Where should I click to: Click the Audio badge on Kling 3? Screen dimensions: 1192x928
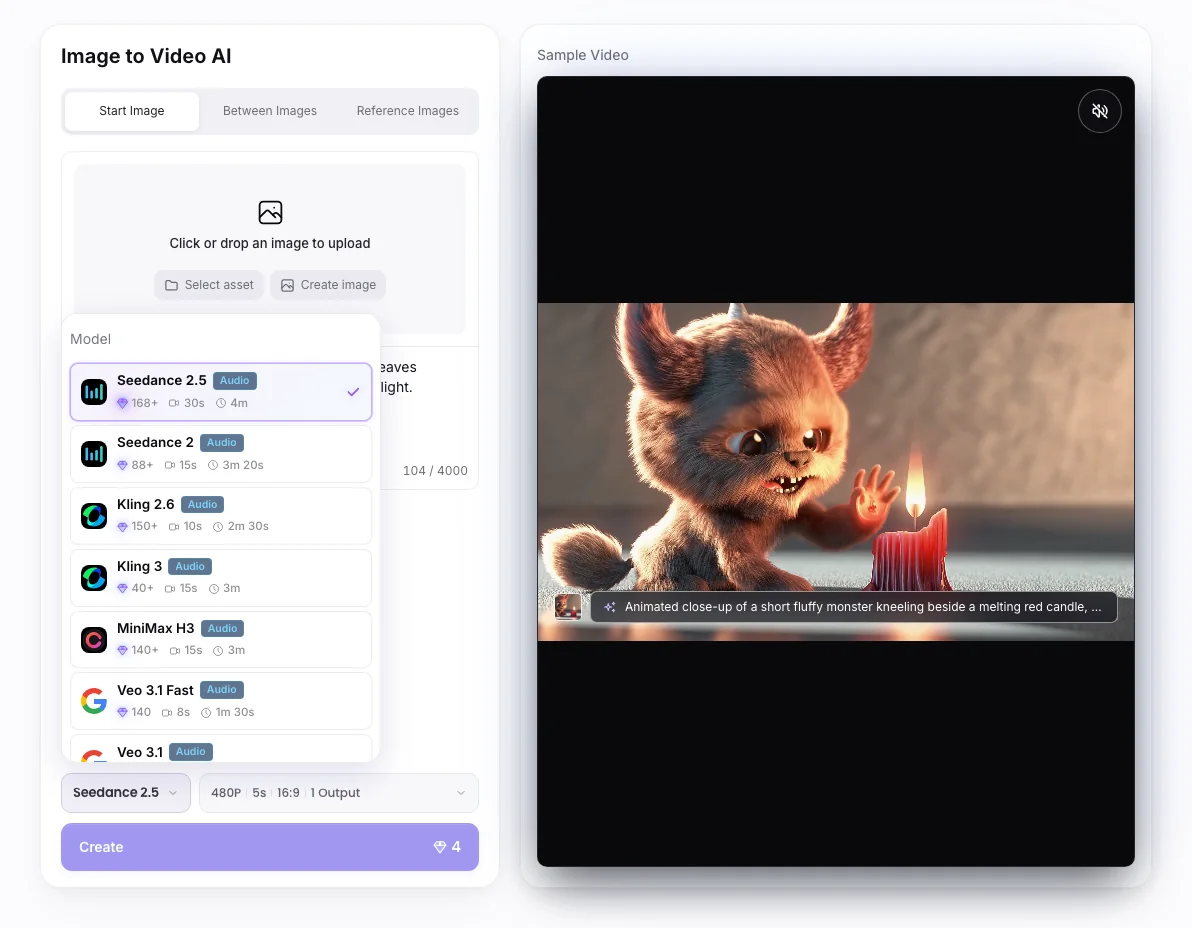(190, 566)
